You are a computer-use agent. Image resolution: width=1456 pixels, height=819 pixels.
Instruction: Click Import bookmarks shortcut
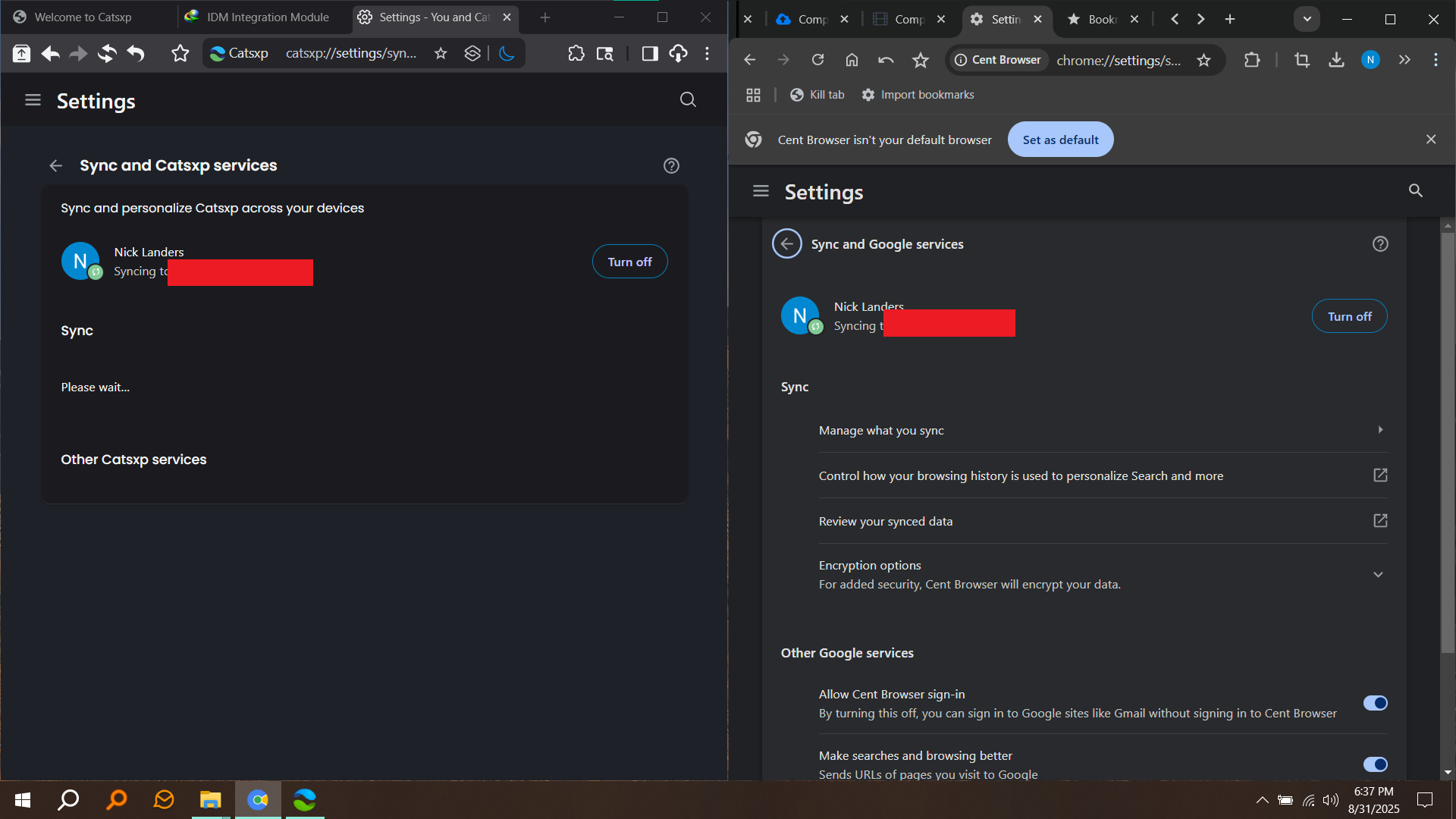(x=918, y=95)
